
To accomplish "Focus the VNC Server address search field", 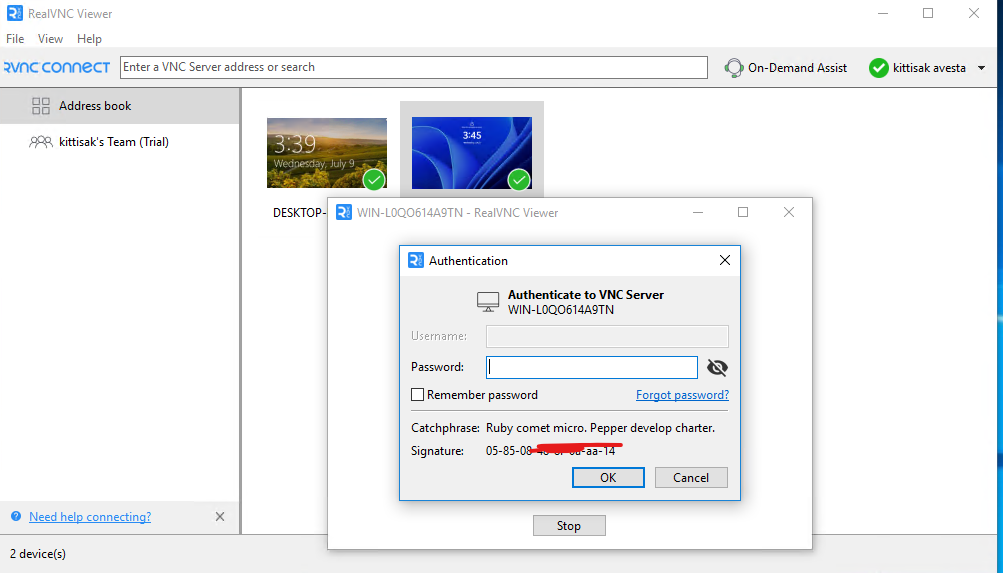I will (x=414, y=67).
